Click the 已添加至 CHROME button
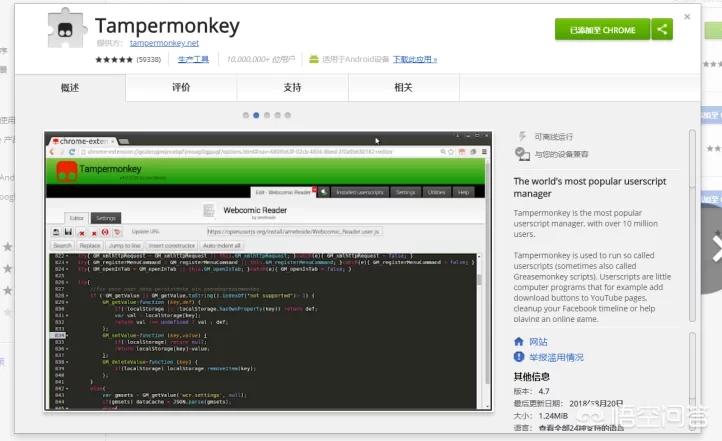The width and height of the screenshot is (722, 441). (602, 29)
